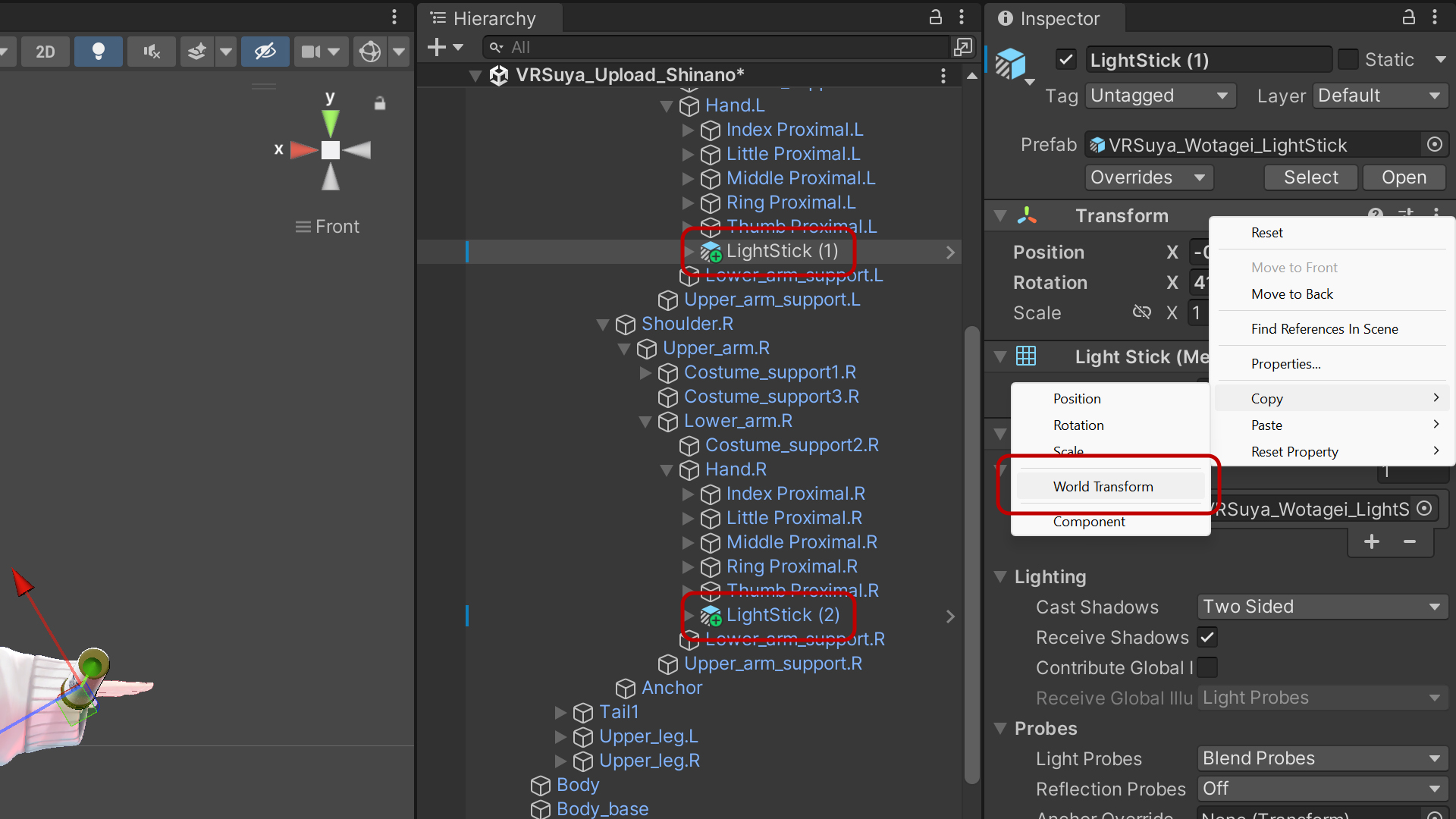
Task: Focus the Hierarchy search field
Action: (x=717, y=47)
